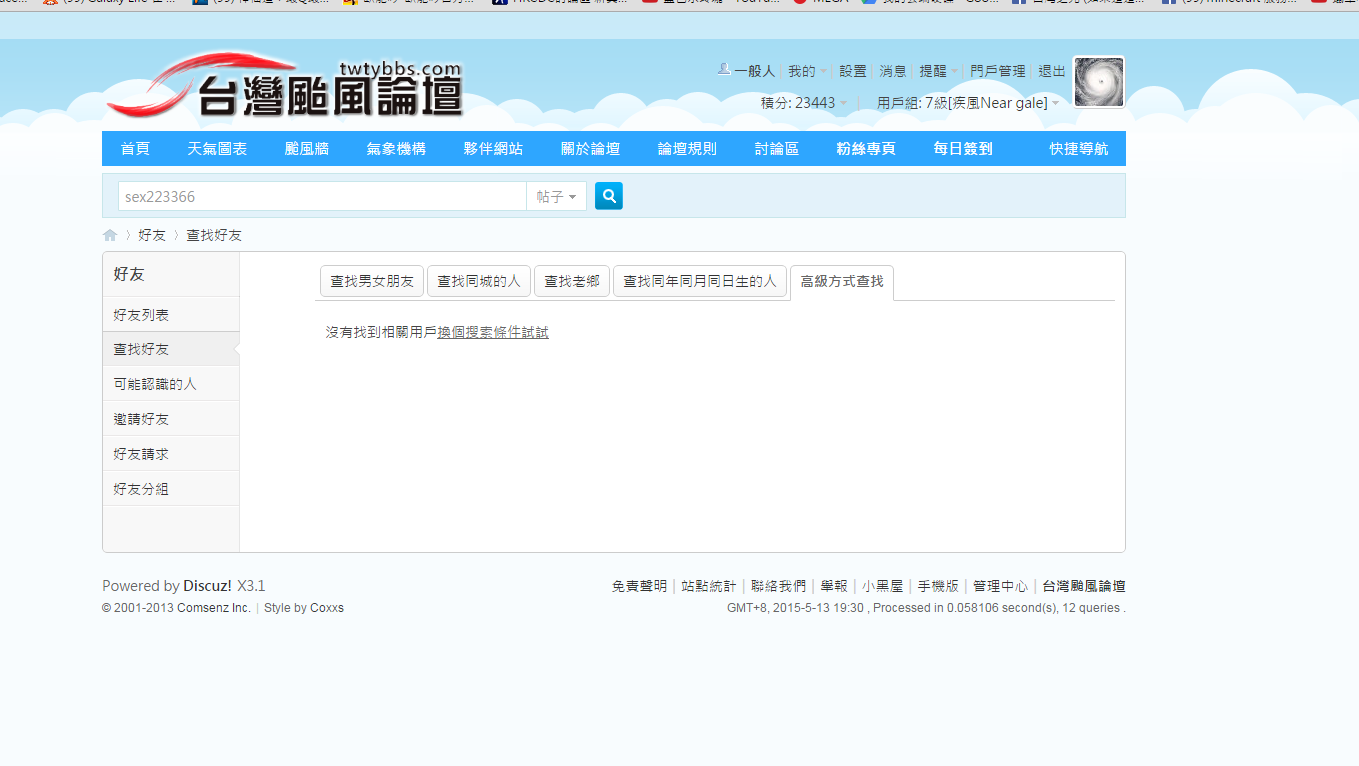The width and height of the screenshot is (1359, 766).
Task: Open 舉報 report footer link
Action: tap(834, 586)
